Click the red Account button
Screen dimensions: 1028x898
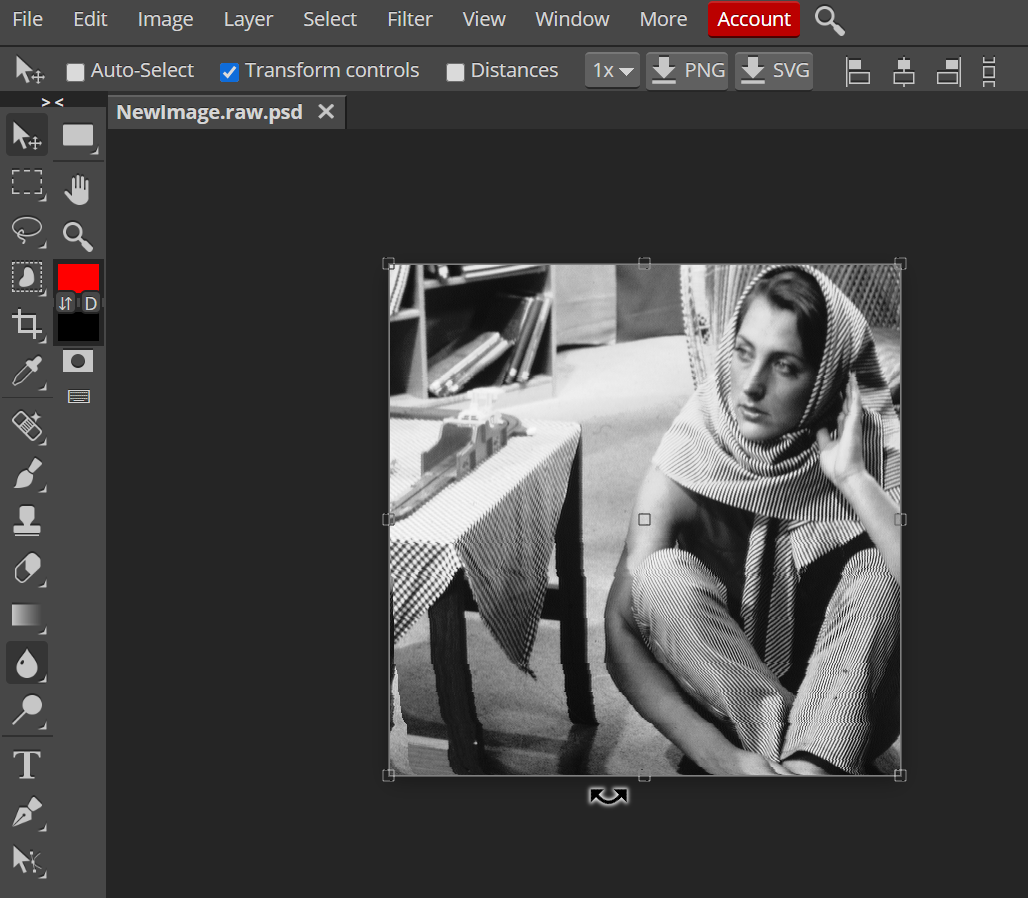[753, 19]
